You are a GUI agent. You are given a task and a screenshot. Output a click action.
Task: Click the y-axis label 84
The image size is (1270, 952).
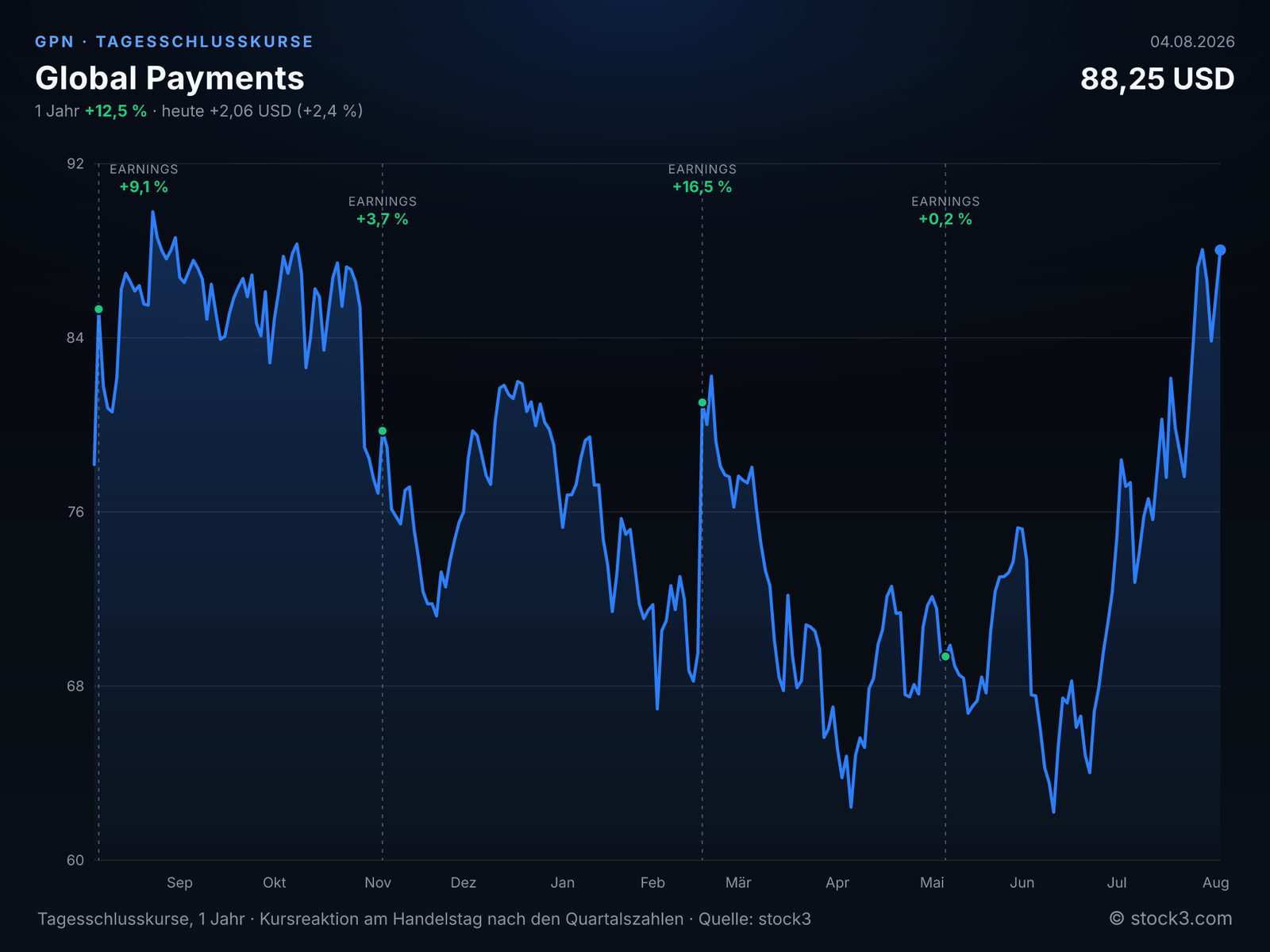click(75, 338)
